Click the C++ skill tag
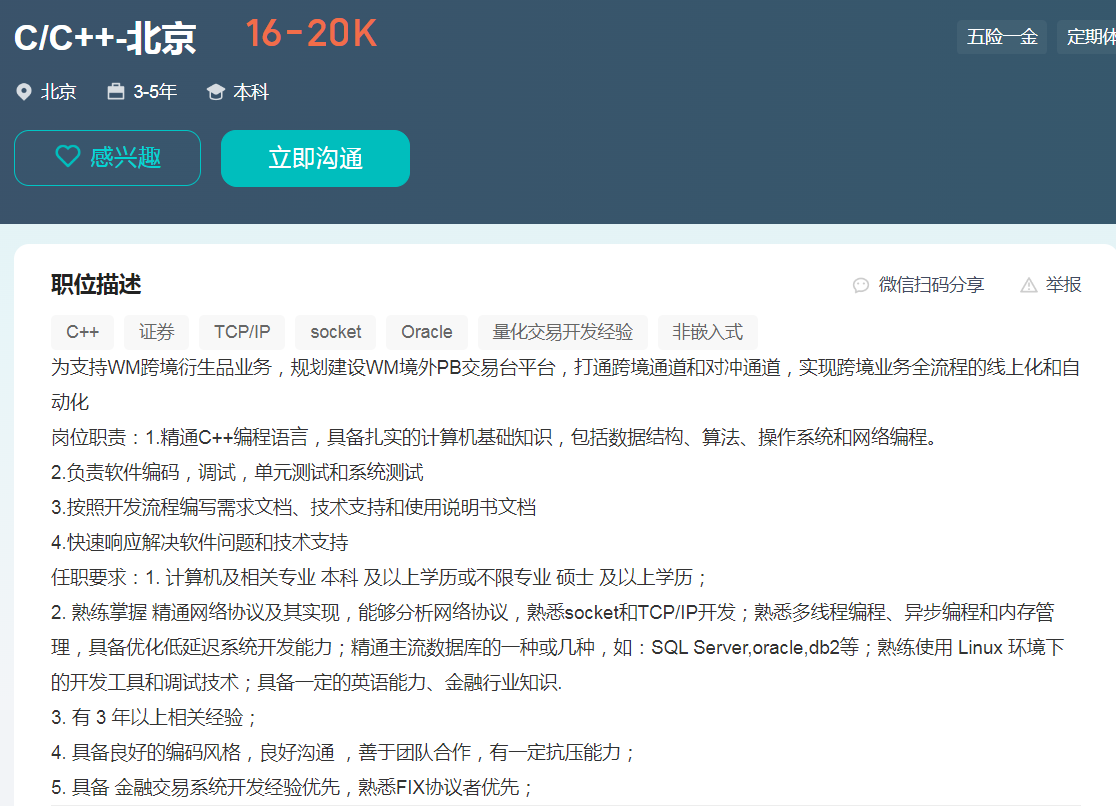1116x806 pixels. pyautogui.click(x=83, y=332)
